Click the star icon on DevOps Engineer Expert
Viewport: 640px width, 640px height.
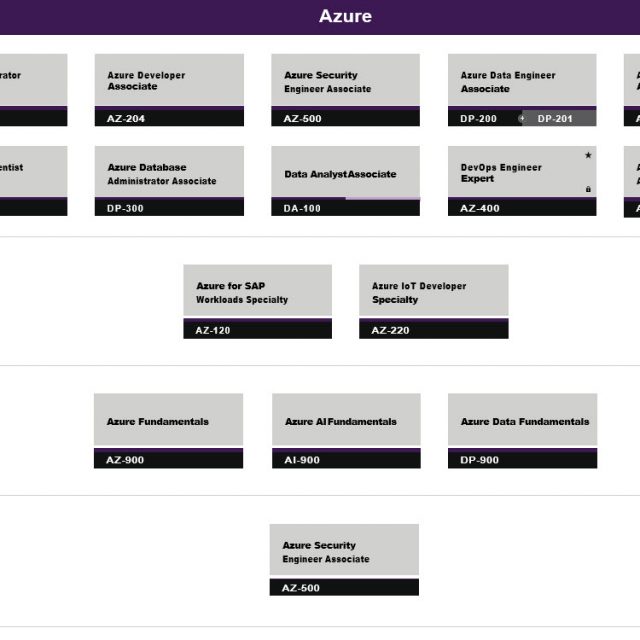pyautogui.click(x=588, y=156)
